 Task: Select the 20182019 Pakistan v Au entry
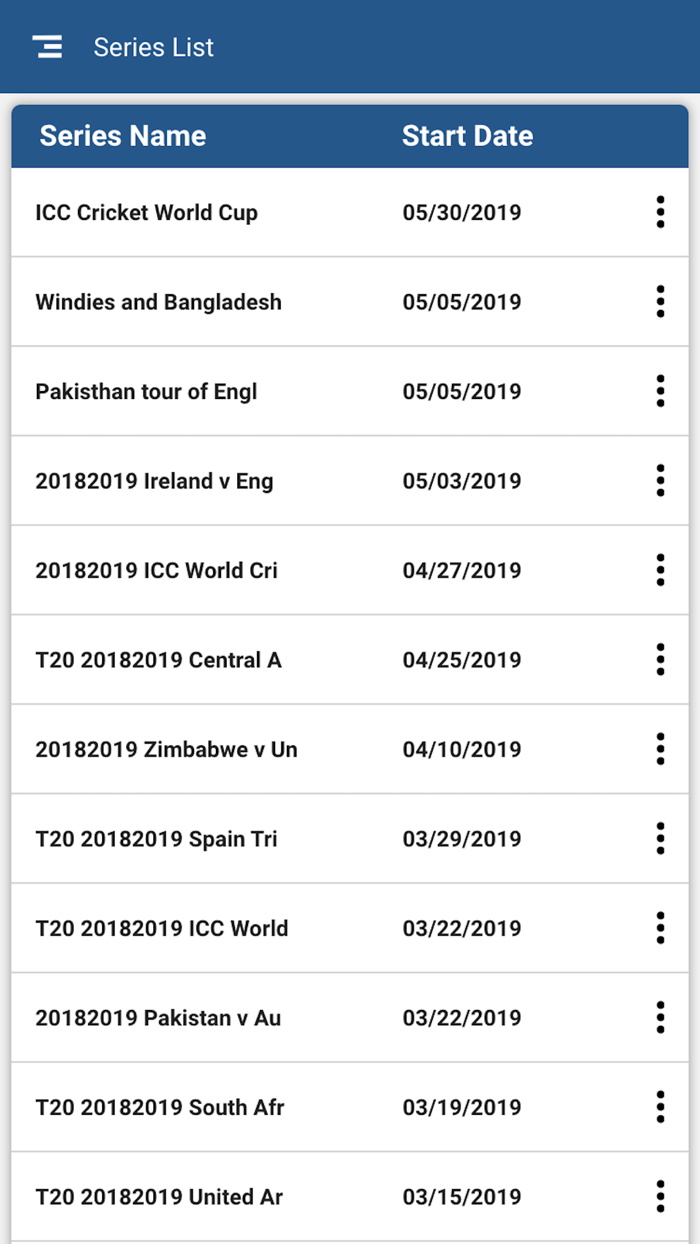(158, 1018)
